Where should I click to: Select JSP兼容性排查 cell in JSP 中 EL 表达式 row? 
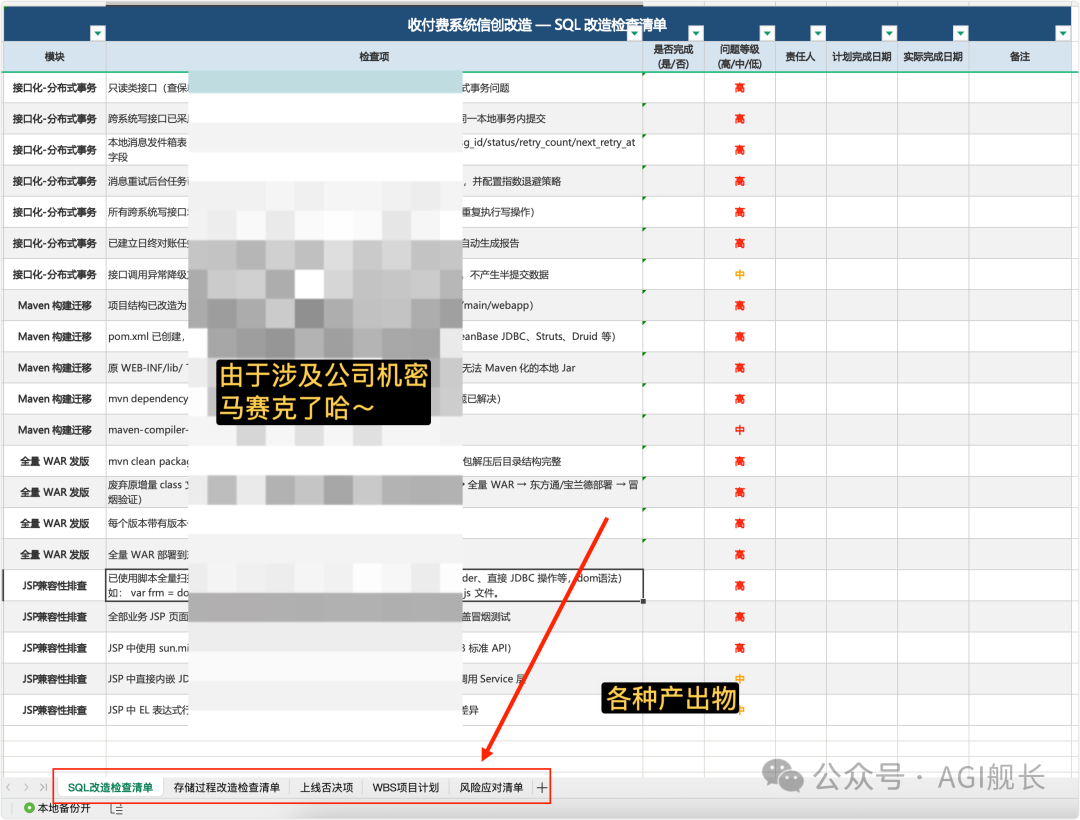tap(54, 710)
